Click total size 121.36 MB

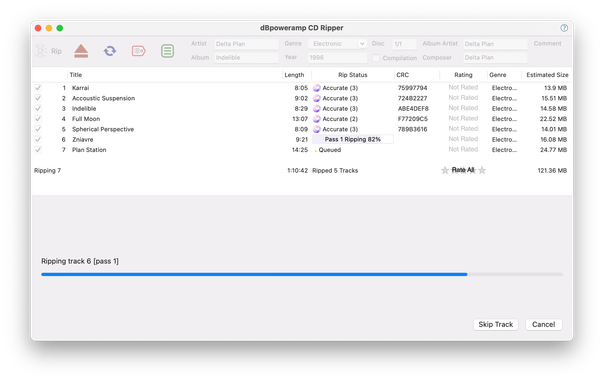(x=552, y=170)
